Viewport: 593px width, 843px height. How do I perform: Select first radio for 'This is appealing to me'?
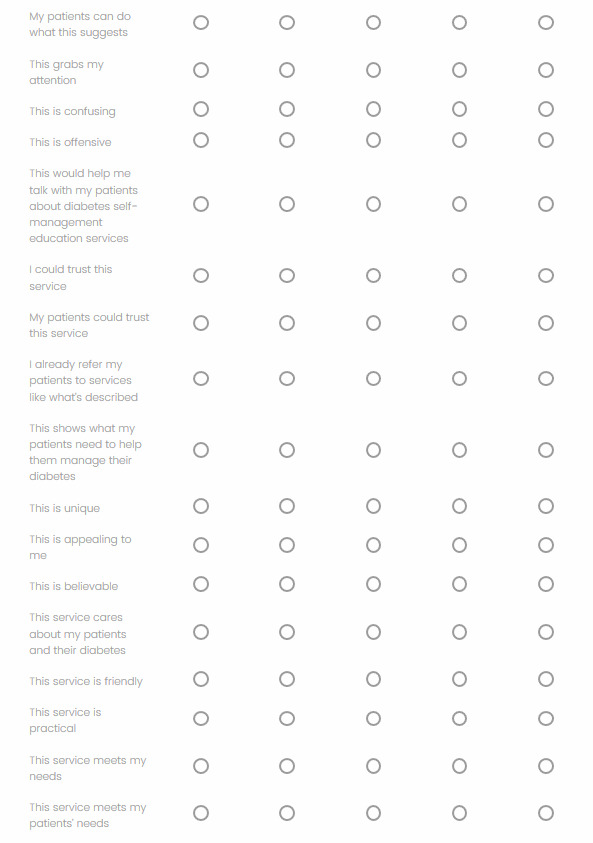click(x=201, y=545)
